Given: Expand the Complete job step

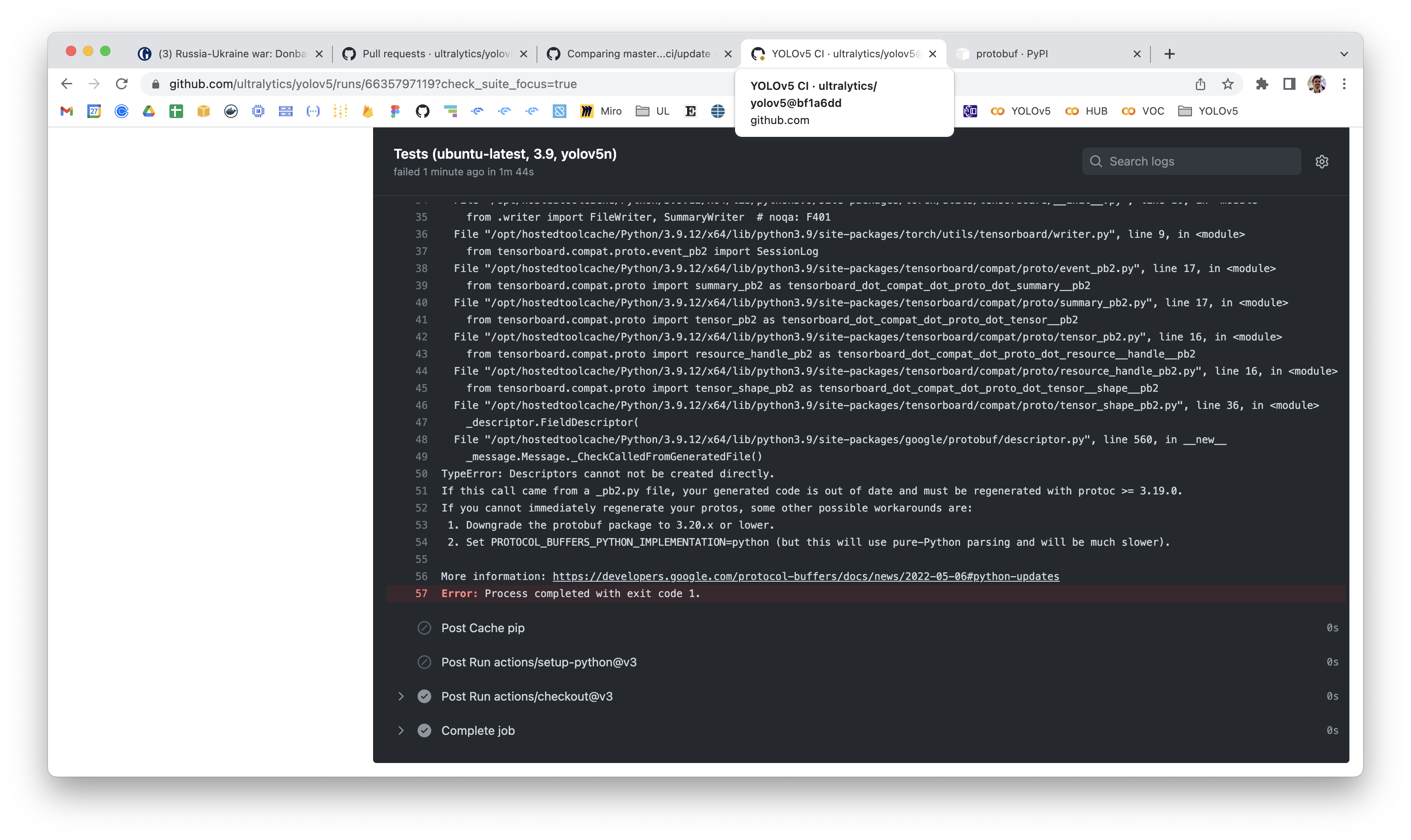Looking at the screenshot, I should pyautogui.click(x=401, y=730).
